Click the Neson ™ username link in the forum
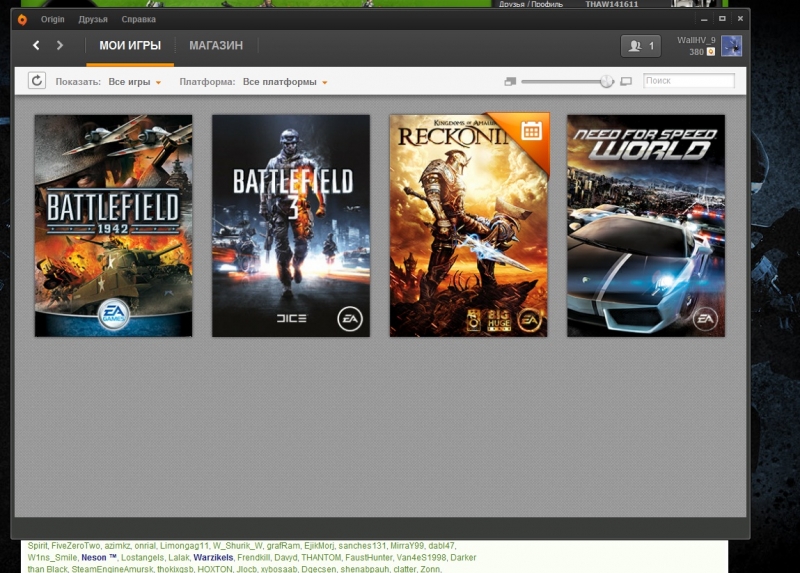Viewport: 800px width, 573px height. pyautogui.click(x=99, y=558)
